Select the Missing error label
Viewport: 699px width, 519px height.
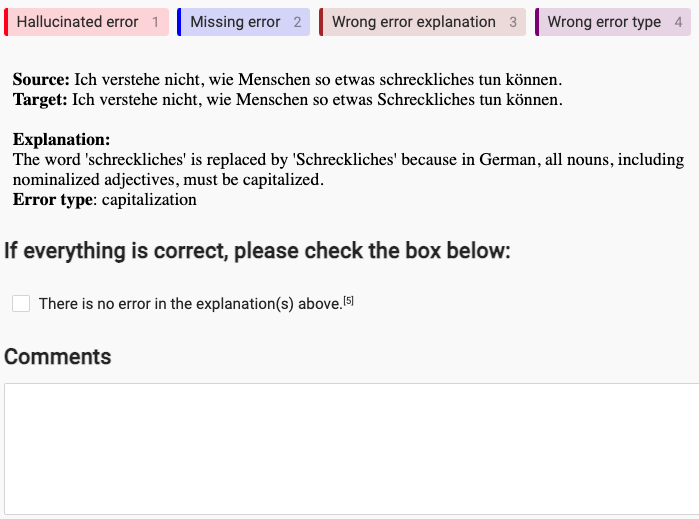[x=243, y=22]
